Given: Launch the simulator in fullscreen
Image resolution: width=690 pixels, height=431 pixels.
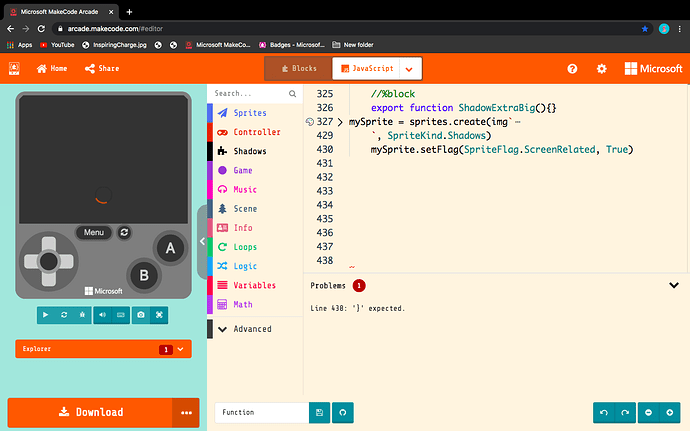Looking at the screenshot, I should [x=160, y=315].
